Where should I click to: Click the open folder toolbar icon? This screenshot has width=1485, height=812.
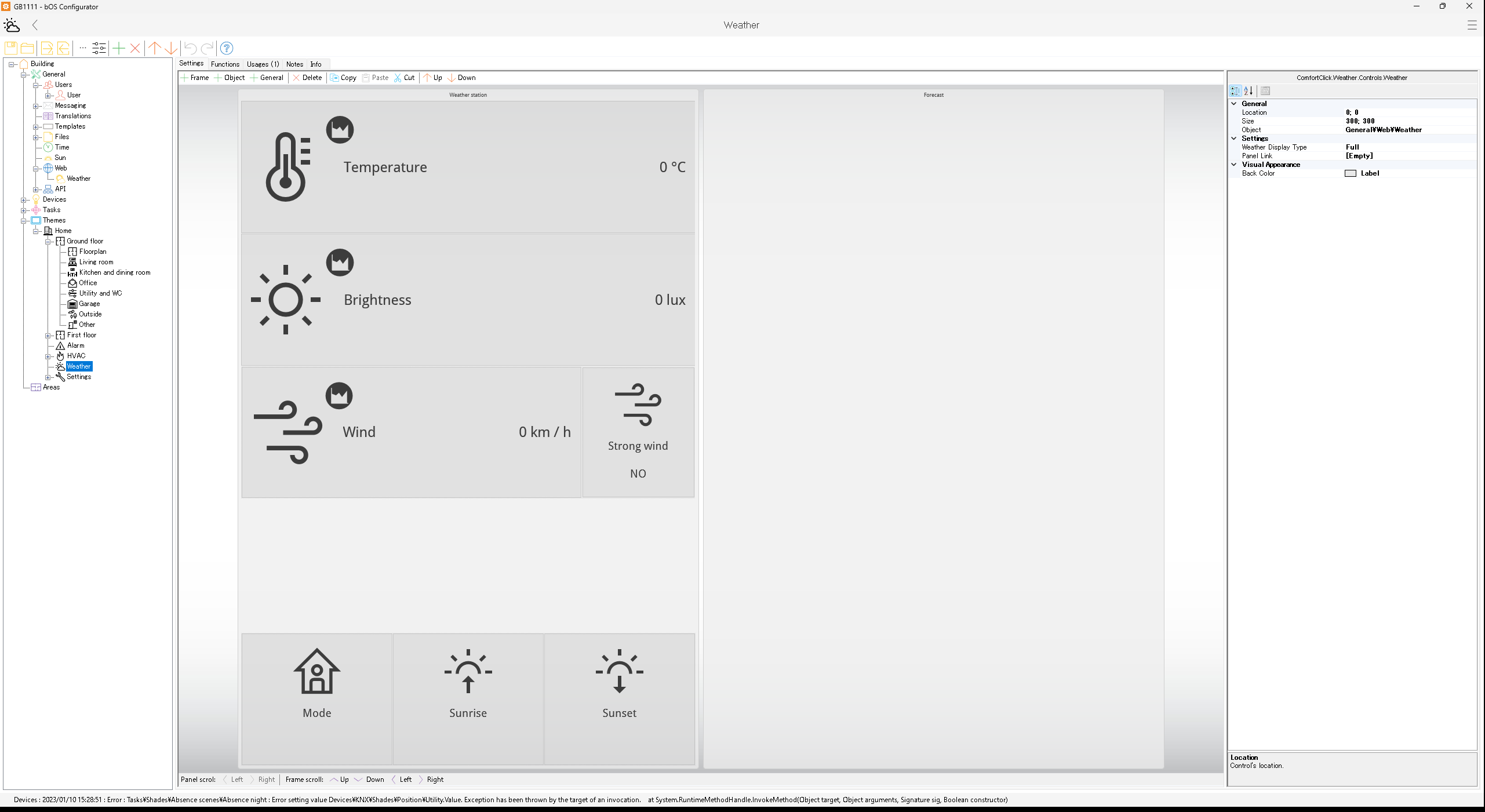click(27, 48)
